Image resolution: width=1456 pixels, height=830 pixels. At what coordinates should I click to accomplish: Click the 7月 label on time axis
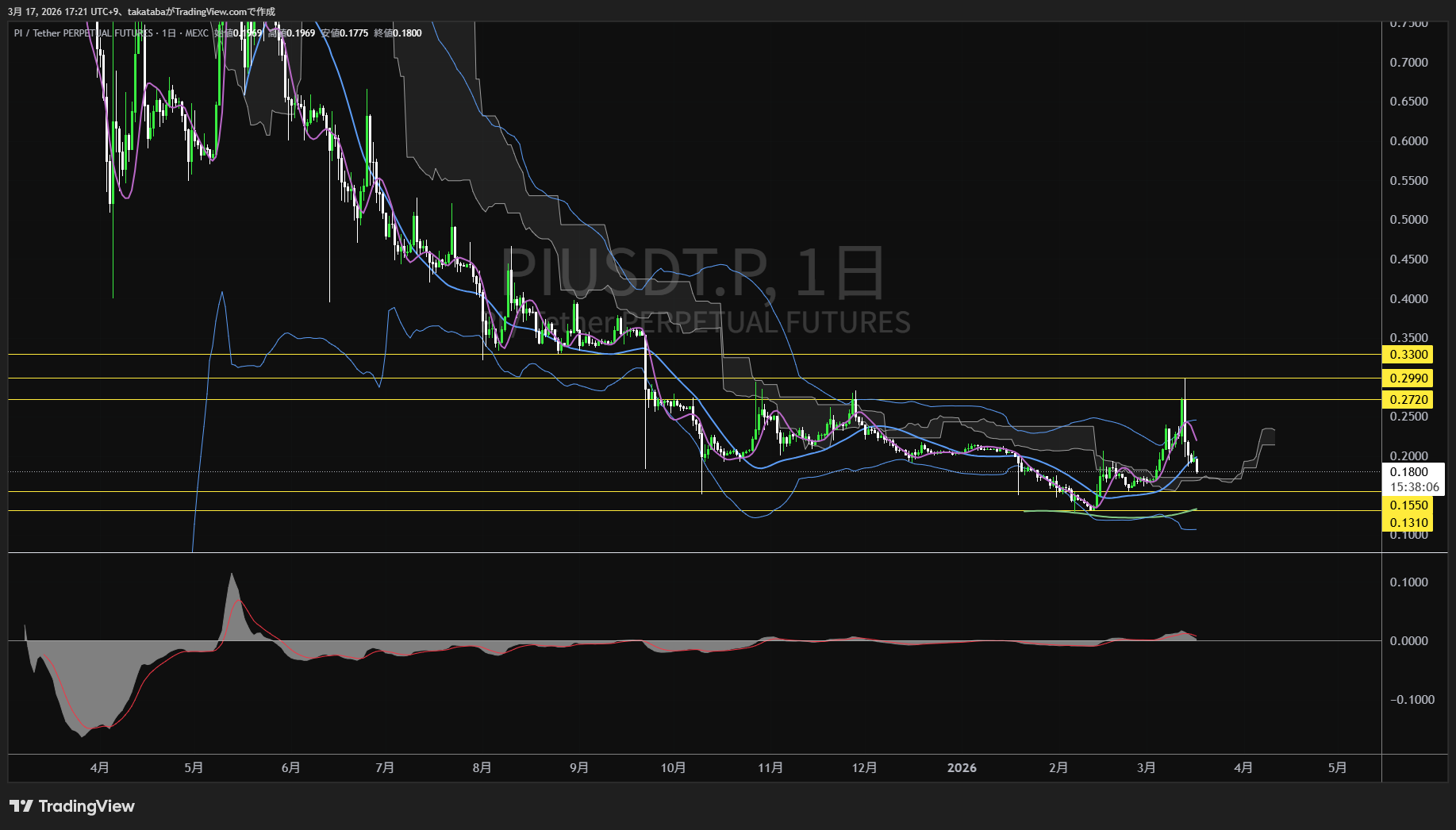(385, 768)
